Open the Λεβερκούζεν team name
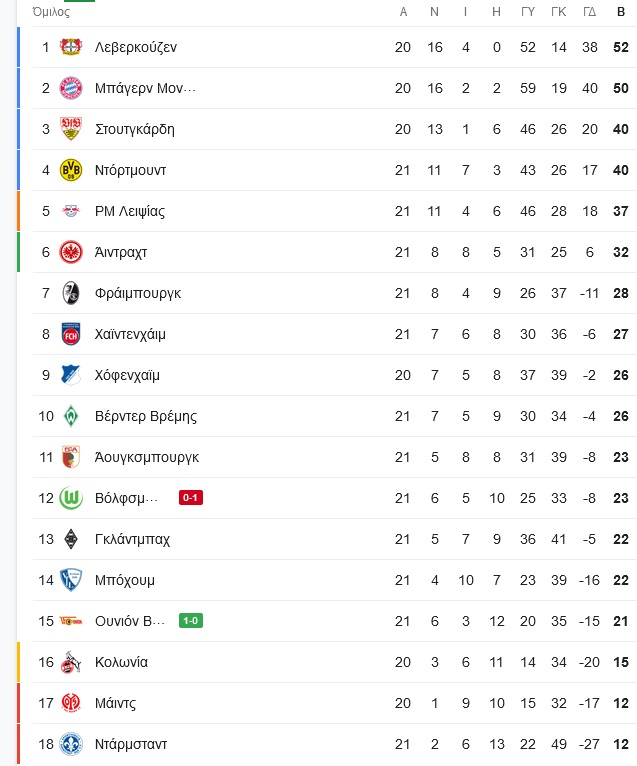The width and height of the screenshot is (637, 766). (x=136, y=47)
